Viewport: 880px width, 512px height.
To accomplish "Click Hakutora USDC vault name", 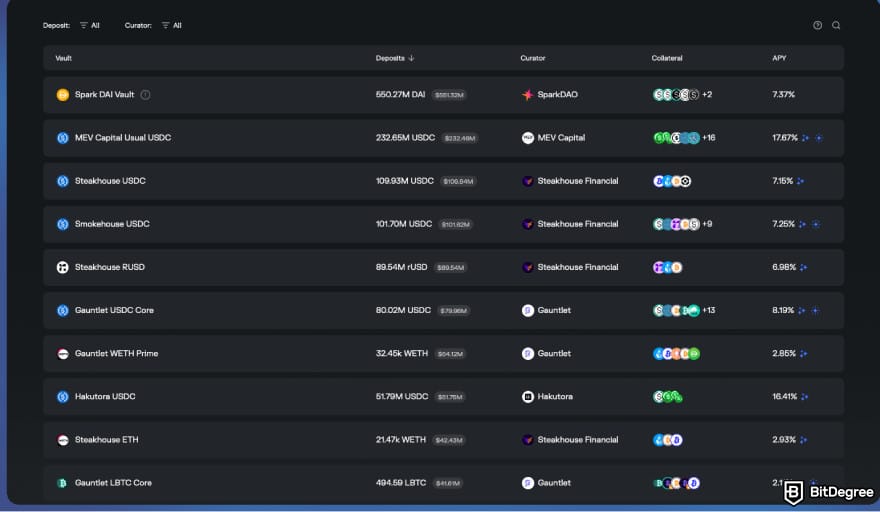I will (x=105, y=396).
